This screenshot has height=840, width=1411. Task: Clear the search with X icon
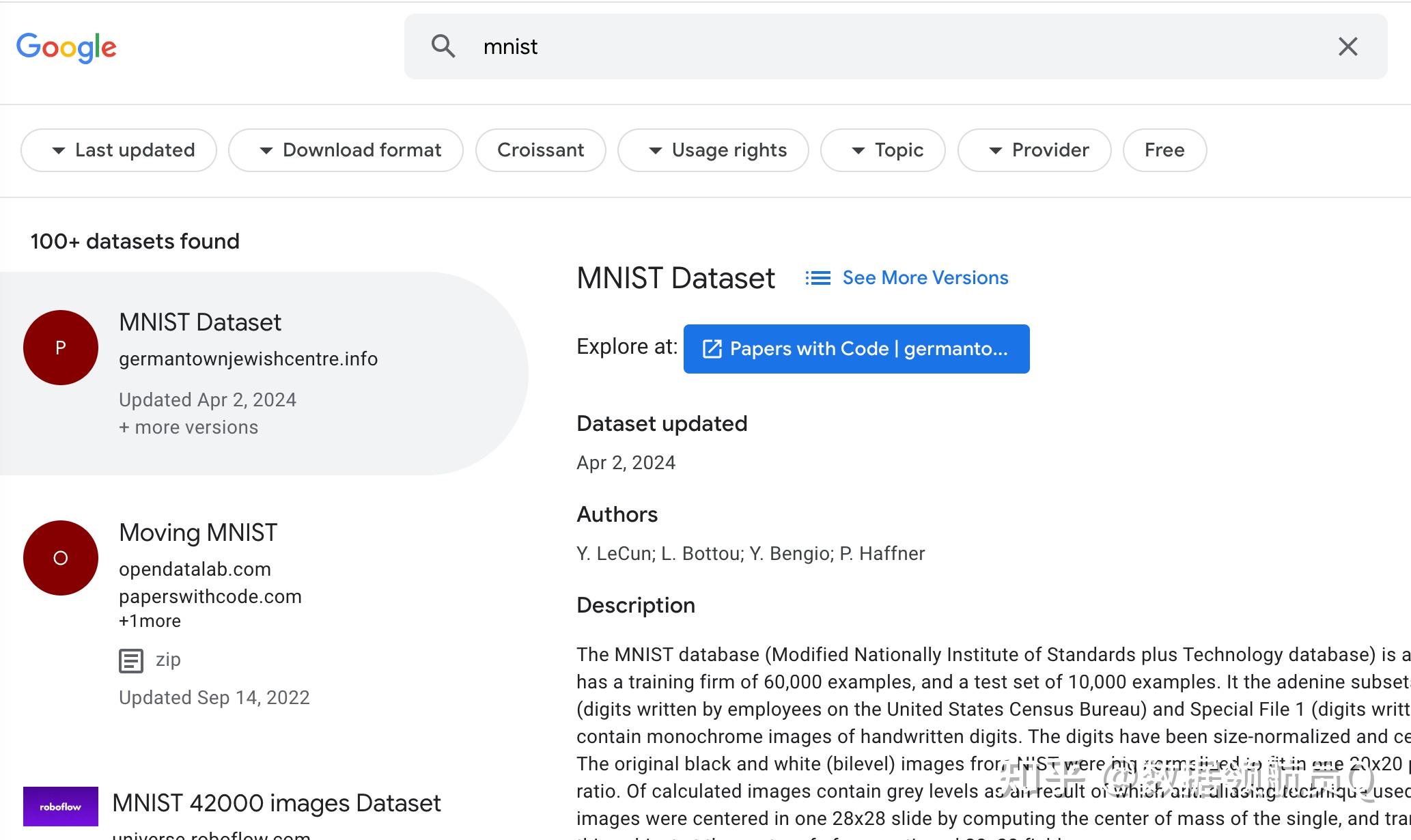[x=1347, y=46]
